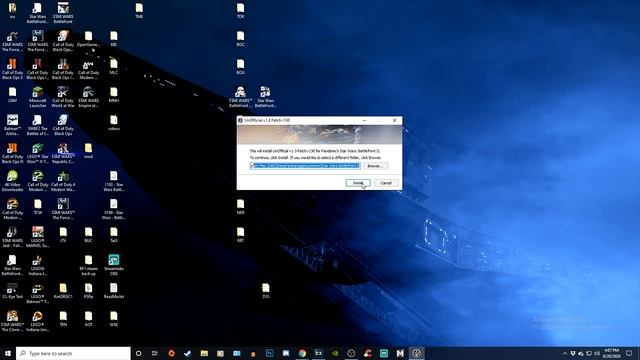Select the ReadMe.txt file on desktop
The image size is (640, 360).
tap(113, 291)
